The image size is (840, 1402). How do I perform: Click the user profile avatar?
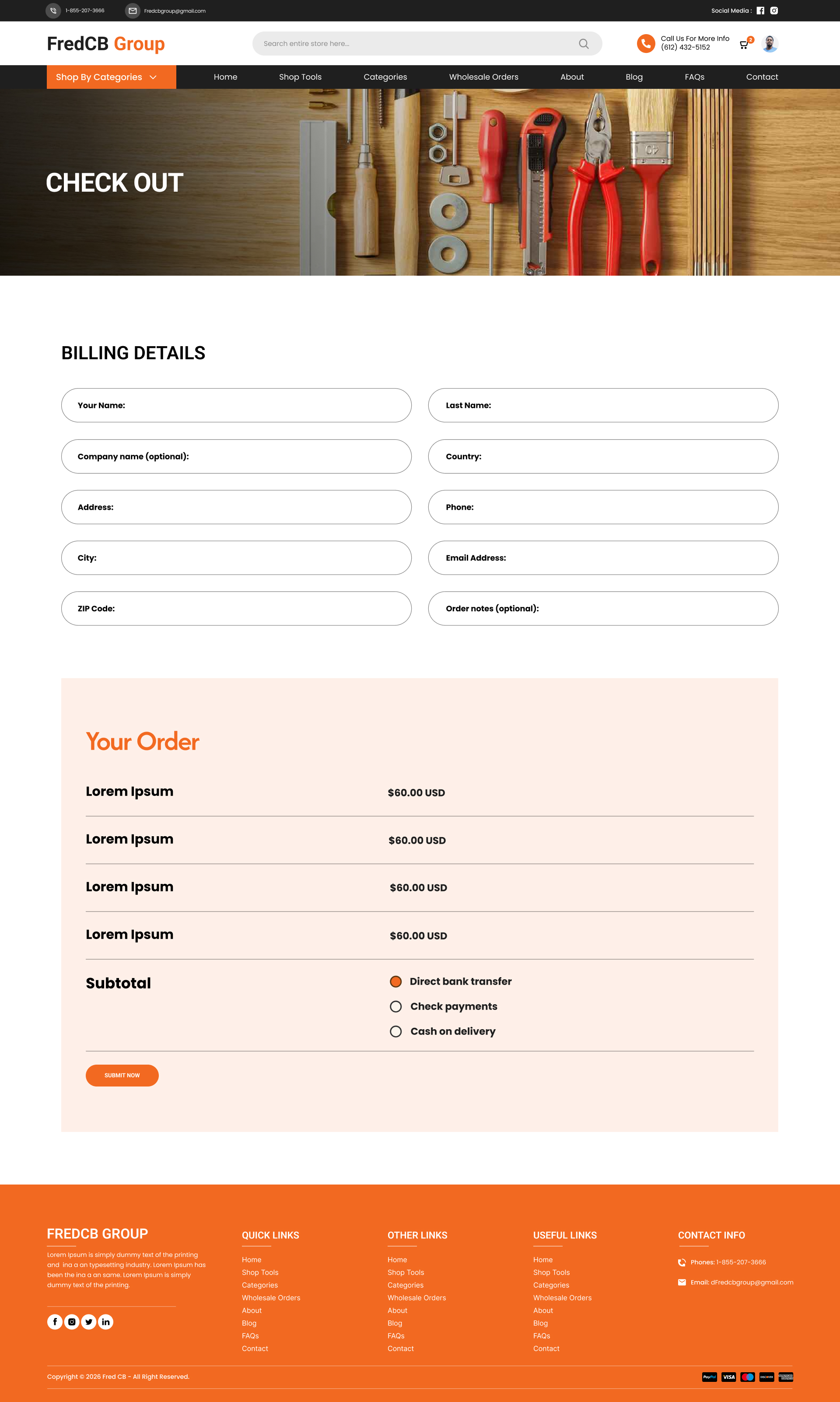click(x=769, y=44)
